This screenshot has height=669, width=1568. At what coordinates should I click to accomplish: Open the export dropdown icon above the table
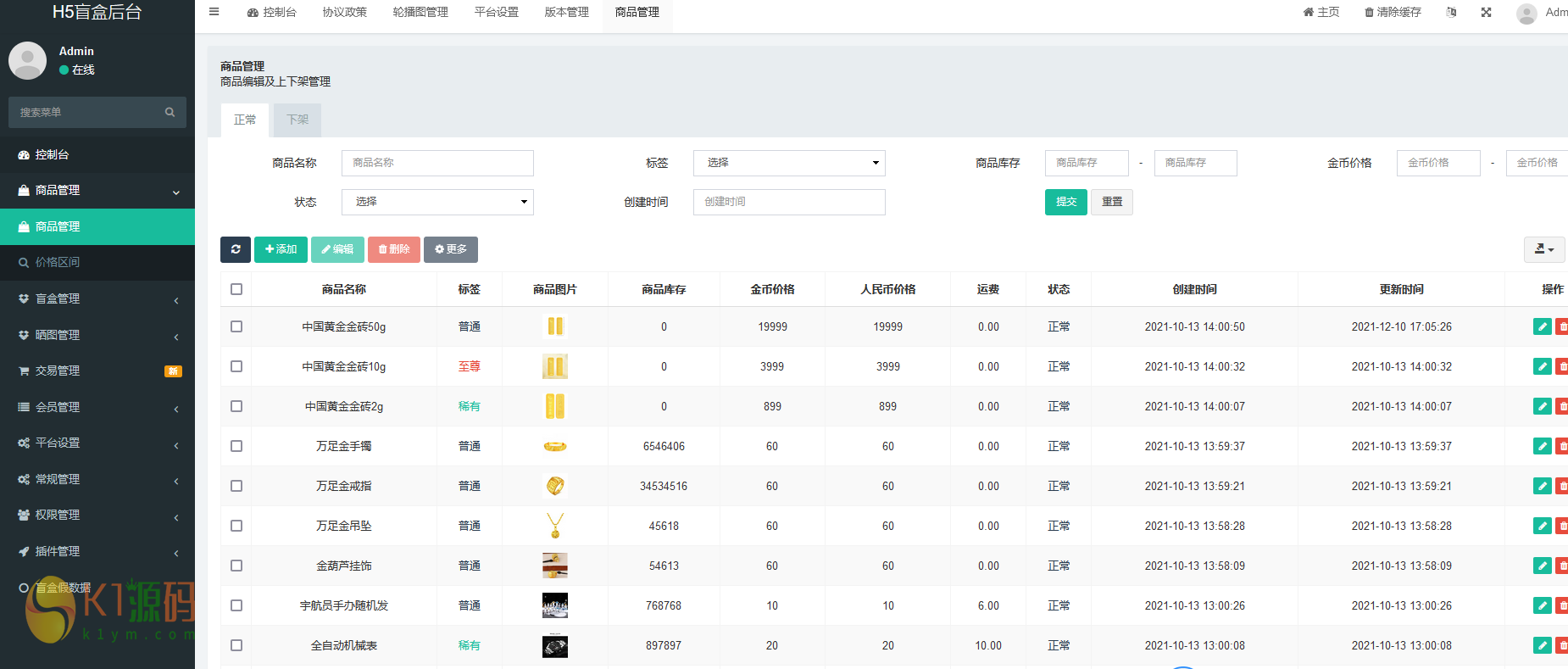[x=1544, y=249]
